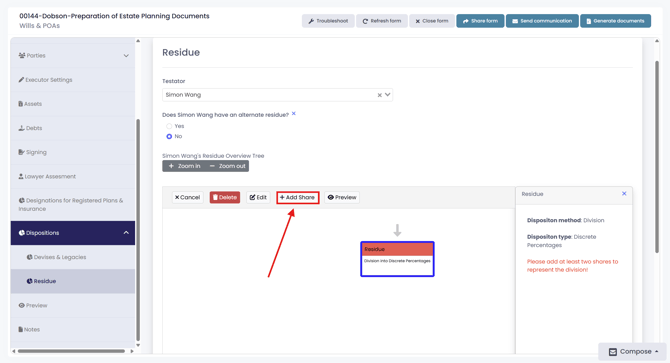The height and width of the screenshot is (363, 670).
Task: Close the Residue details panel
Action: pos(624,194)
